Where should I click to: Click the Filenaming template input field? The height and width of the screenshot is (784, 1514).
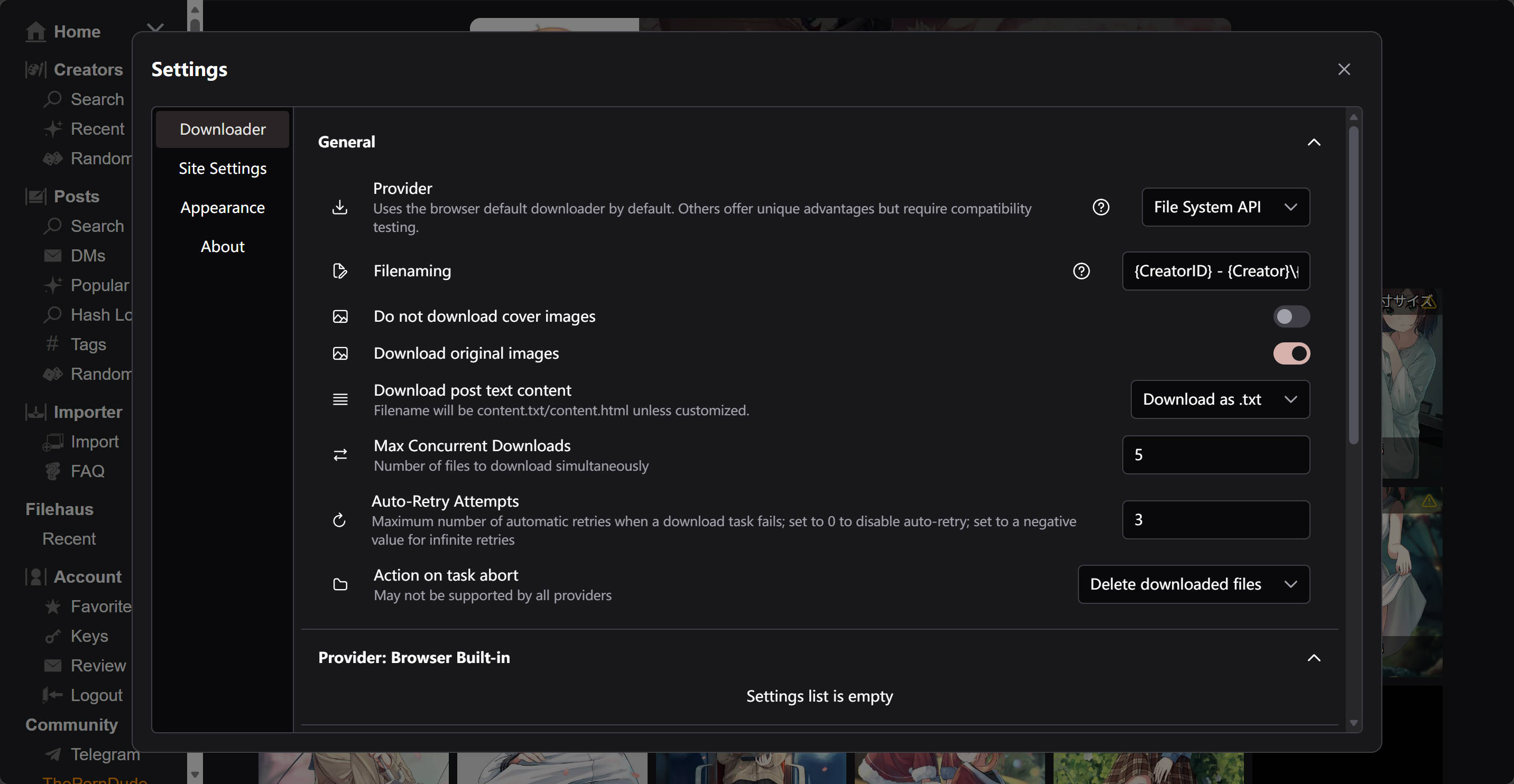coord(1216,270)
